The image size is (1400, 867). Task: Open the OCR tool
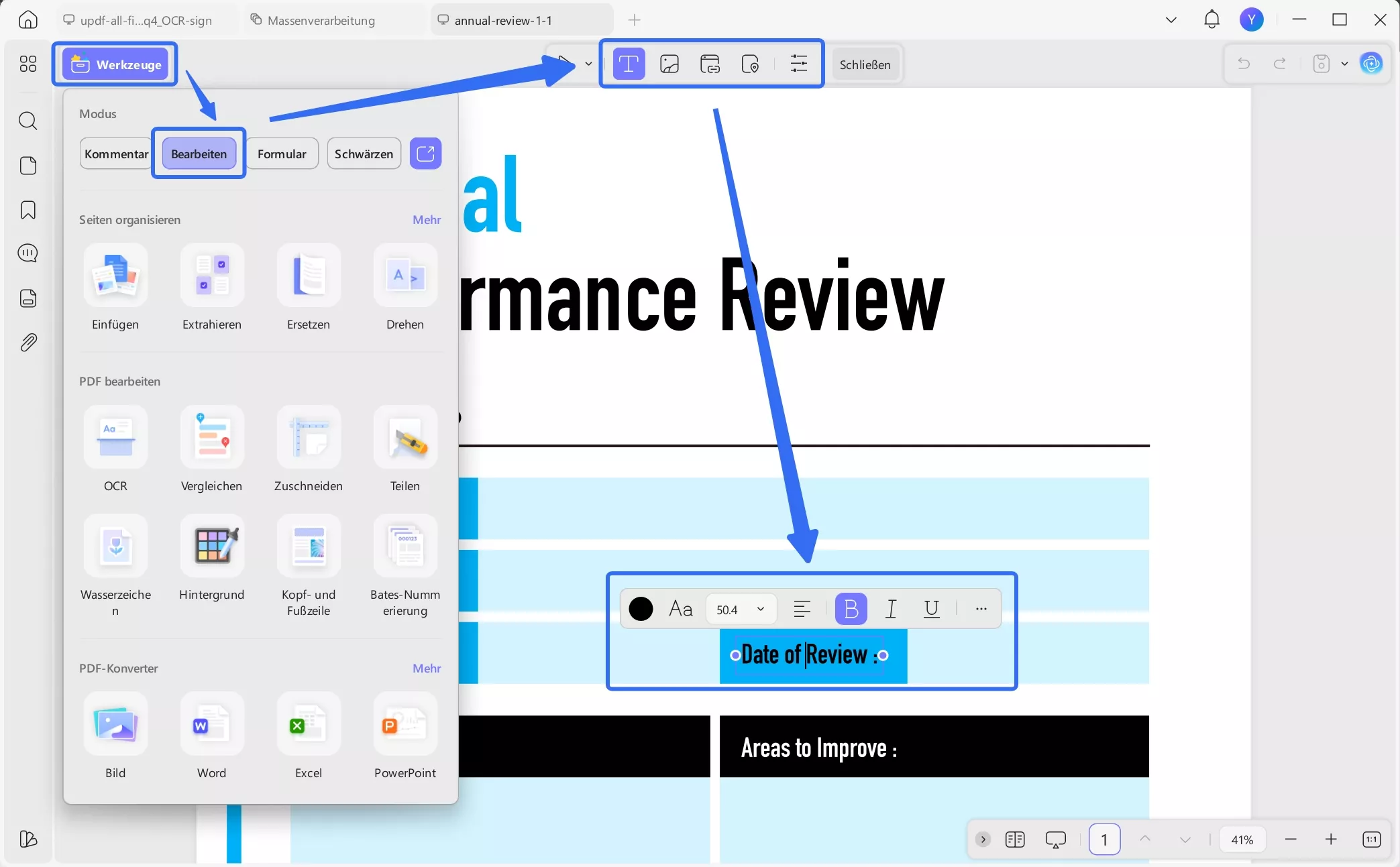[x=115, y=437]
